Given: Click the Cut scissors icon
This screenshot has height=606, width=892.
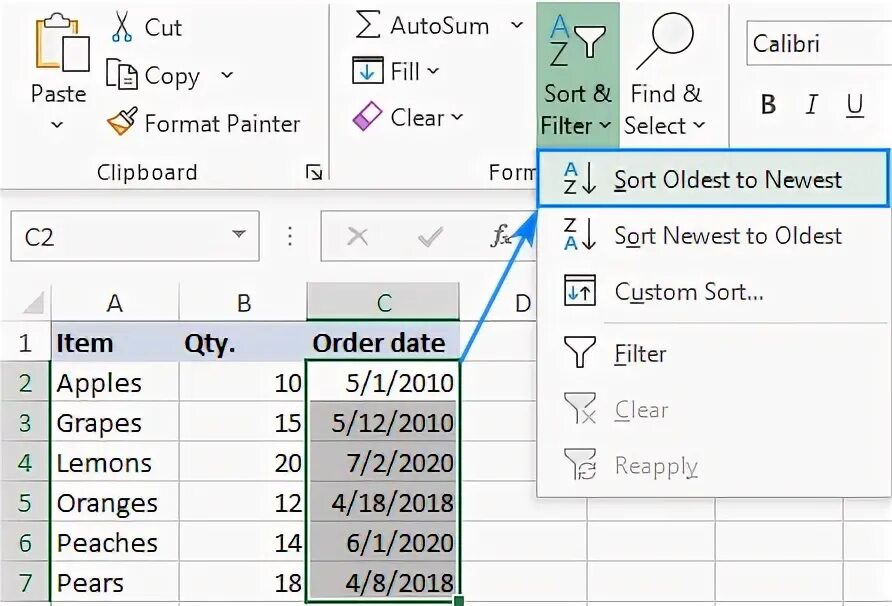Looking at the screenshot, I should tap(122, 27).
